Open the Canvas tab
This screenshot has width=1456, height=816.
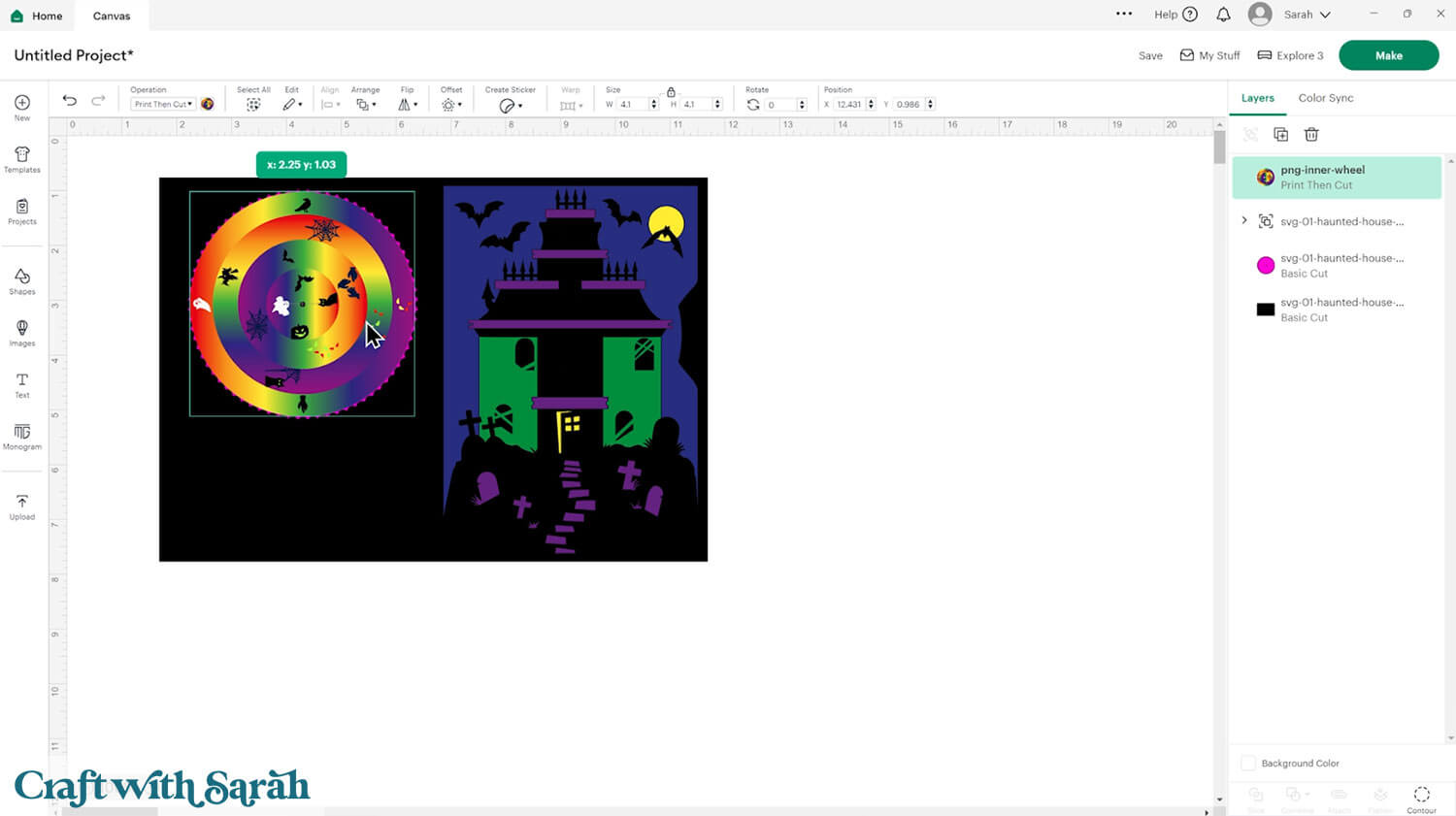pos(111,16)
